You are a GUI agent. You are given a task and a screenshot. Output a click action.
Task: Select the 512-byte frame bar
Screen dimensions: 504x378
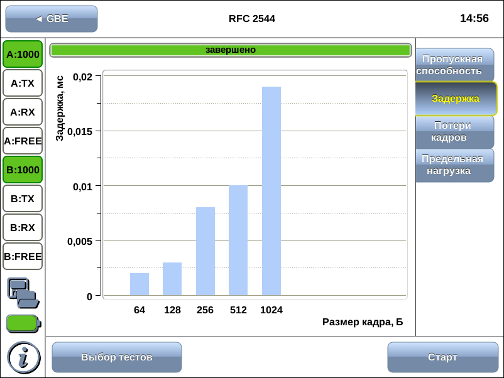point(238,240)
